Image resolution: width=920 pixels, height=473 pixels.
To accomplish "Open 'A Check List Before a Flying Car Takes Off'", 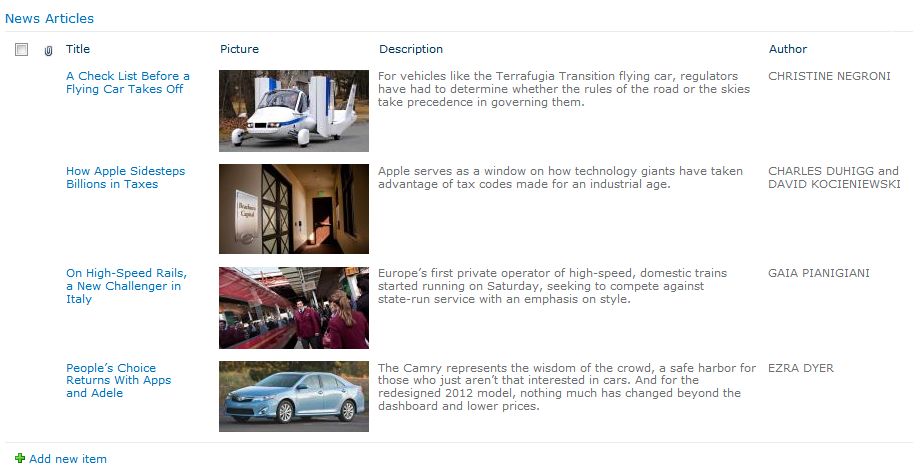I will (x=127, y=82).
